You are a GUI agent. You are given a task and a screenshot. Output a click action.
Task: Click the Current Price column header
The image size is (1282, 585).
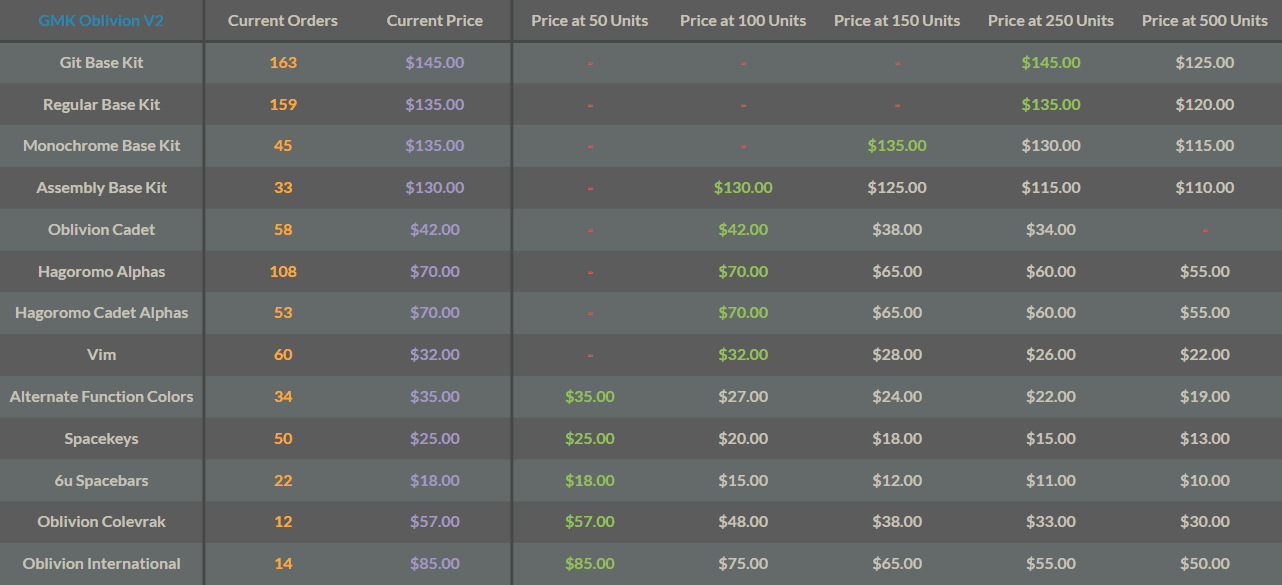pyautogui.click(x=435, y=21)
